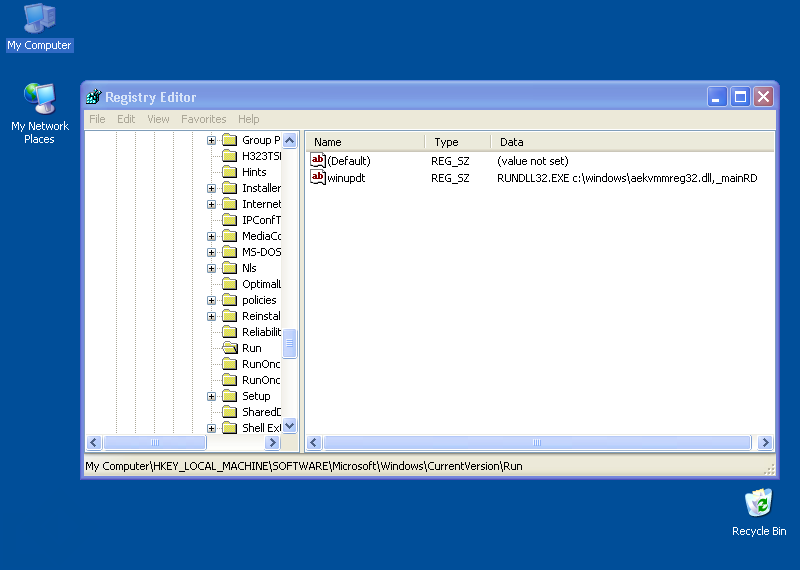Click the policies folder icon
800x570 pixels.
pyautogui.click(x=230, y=300)
